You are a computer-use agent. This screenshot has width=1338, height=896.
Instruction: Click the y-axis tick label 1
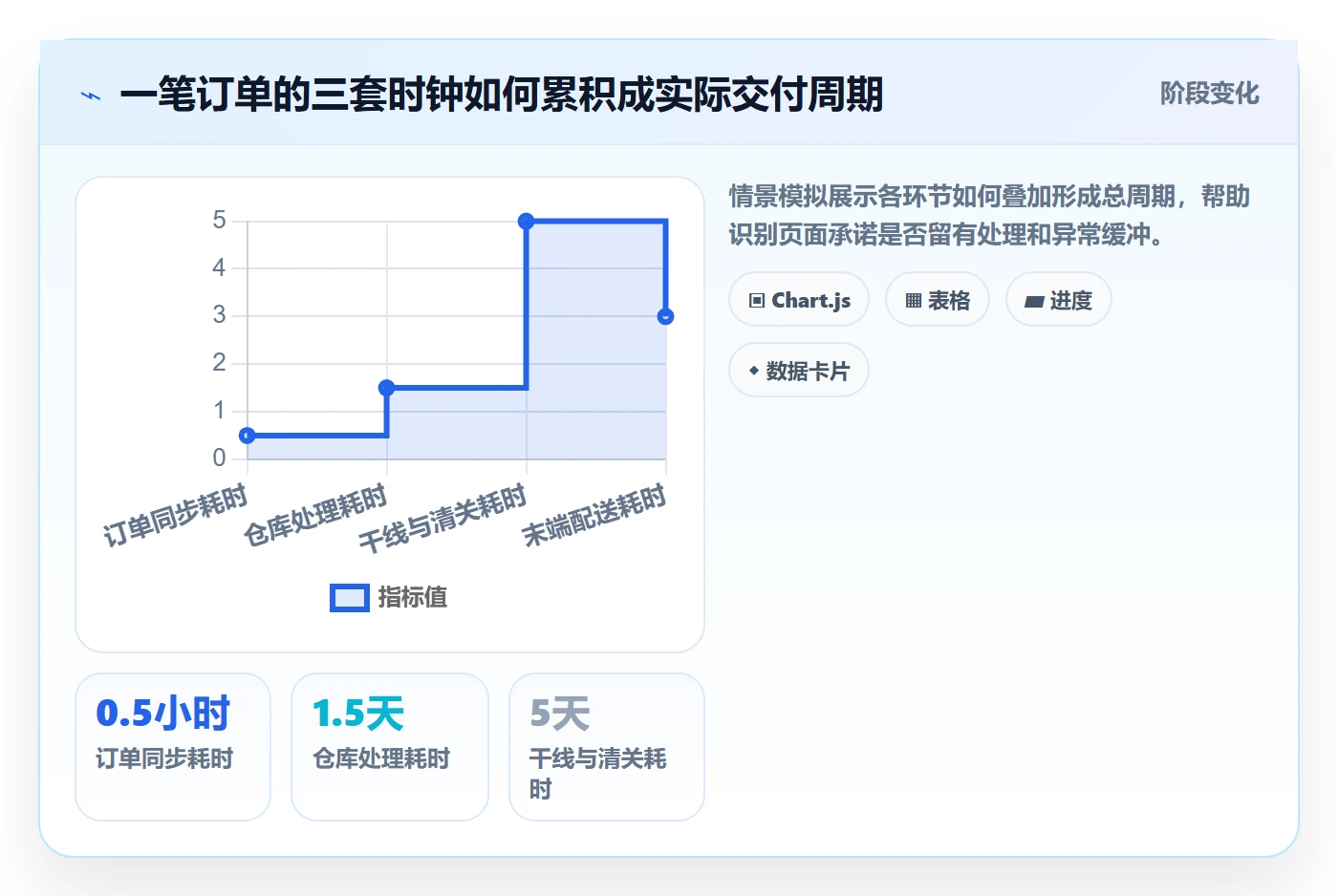click(x=220, y=411)
